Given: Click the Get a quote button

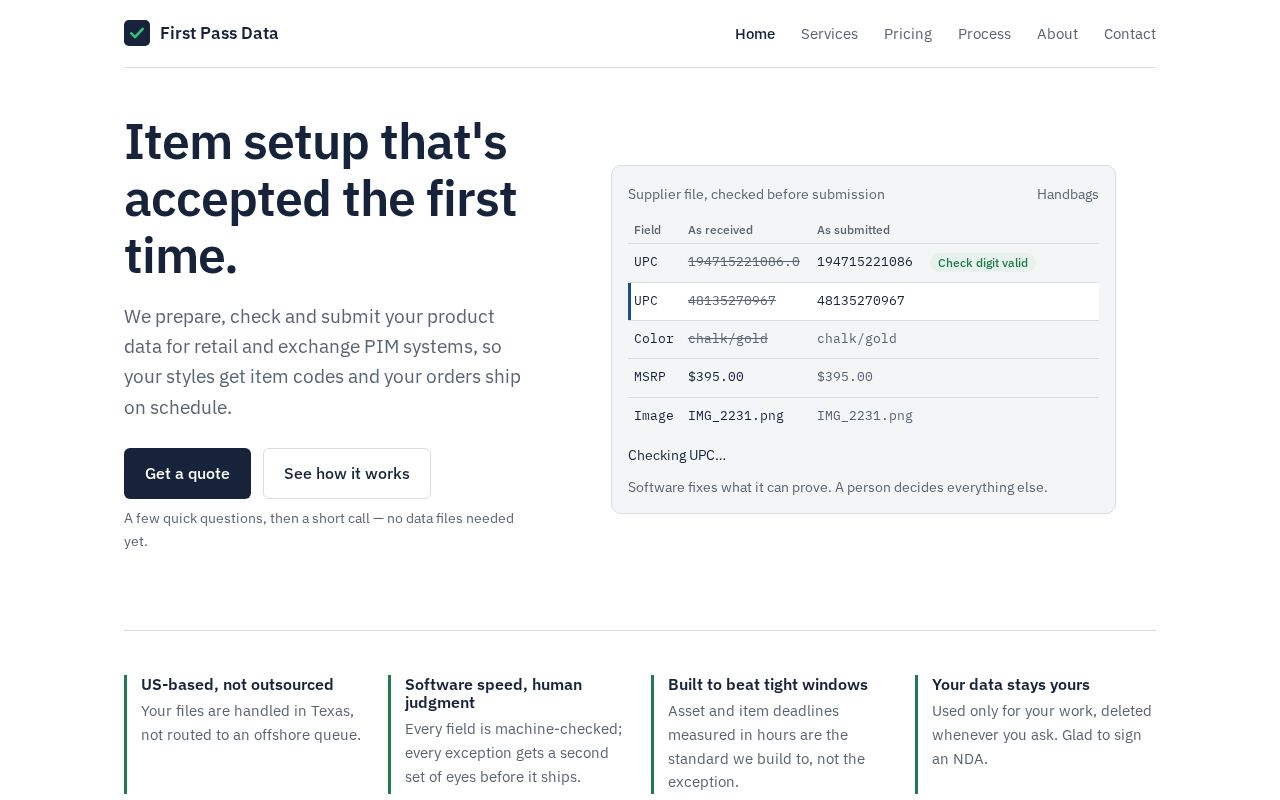Looking at the screenshot, I should click(x=187, y=473).
